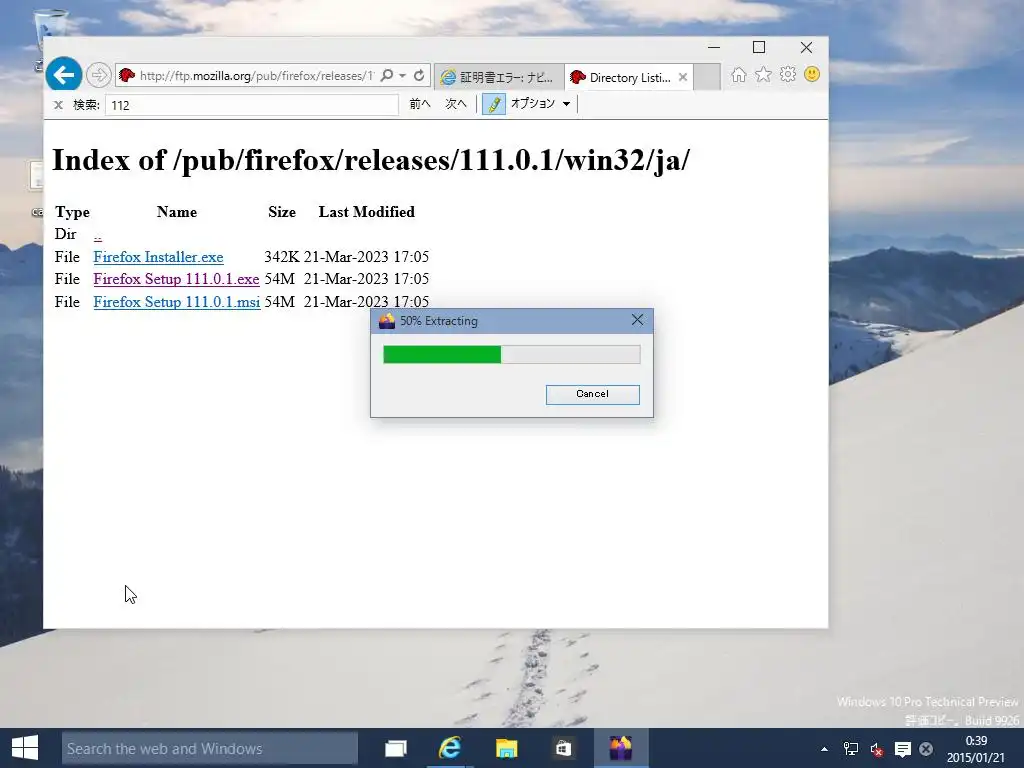1024x768 pixels.
Task: Click the Size column header
Action: (x=281, y=212)
